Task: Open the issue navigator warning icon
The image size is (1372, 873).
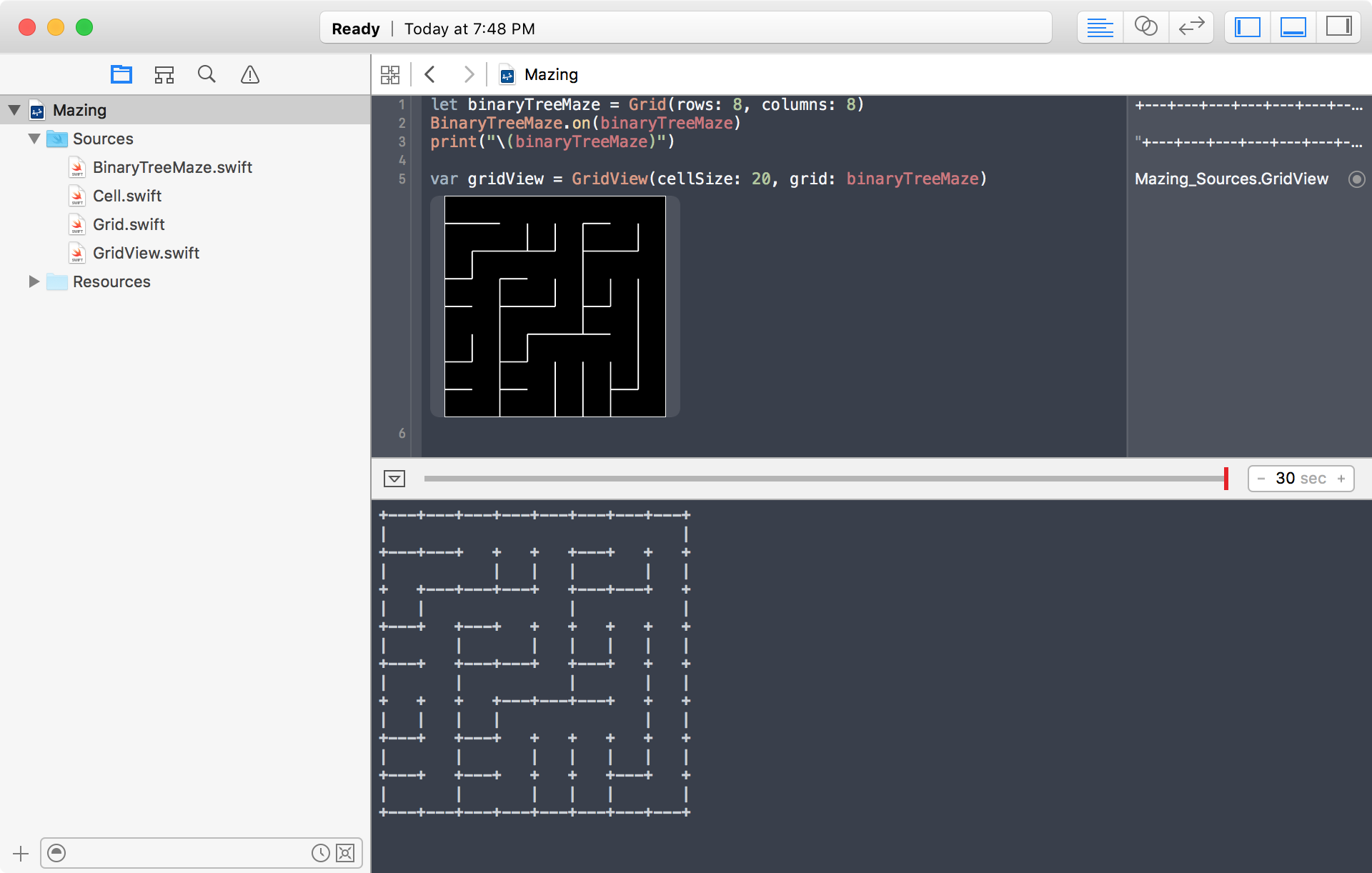Action: (249, 74)
